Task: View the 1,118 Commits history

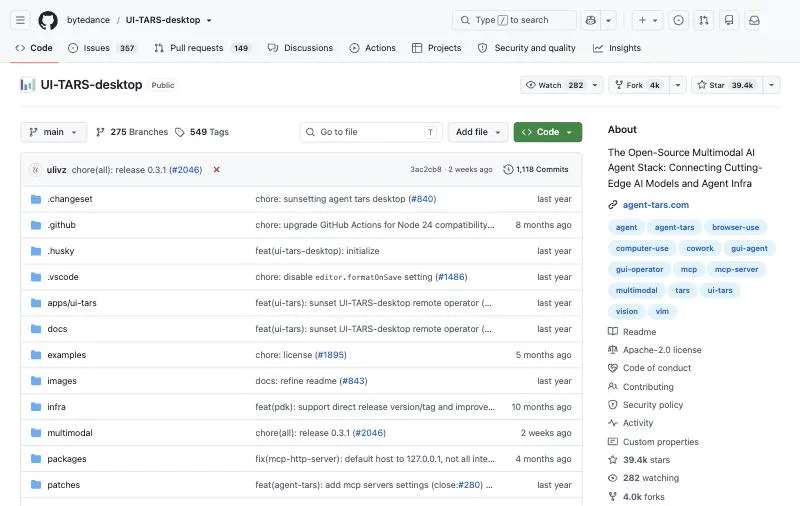Action: tap(536, 169)
